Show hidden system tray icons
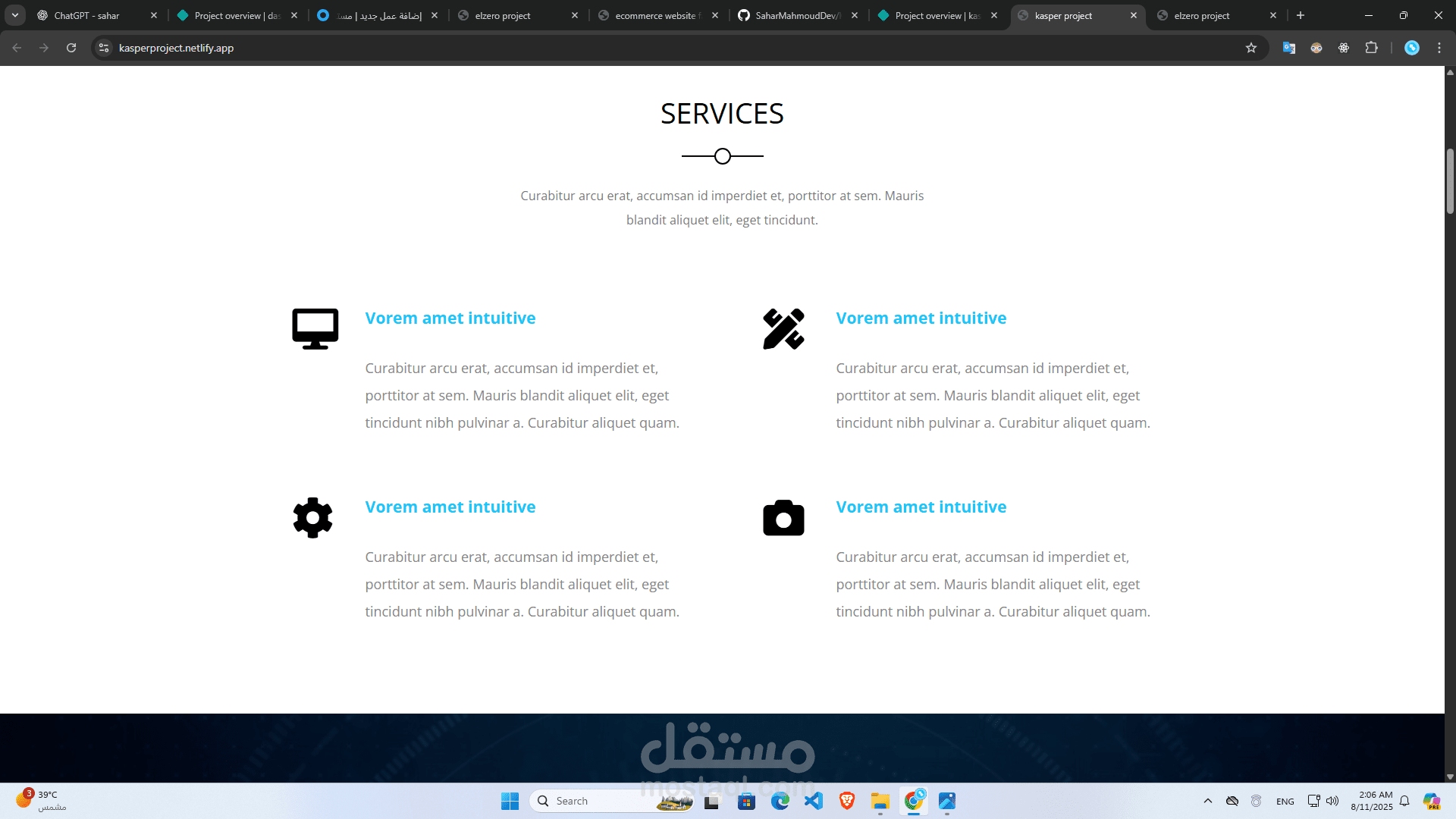This screenshot has height=819, width=1456. pyautogui.click(x=1208, y=801)
